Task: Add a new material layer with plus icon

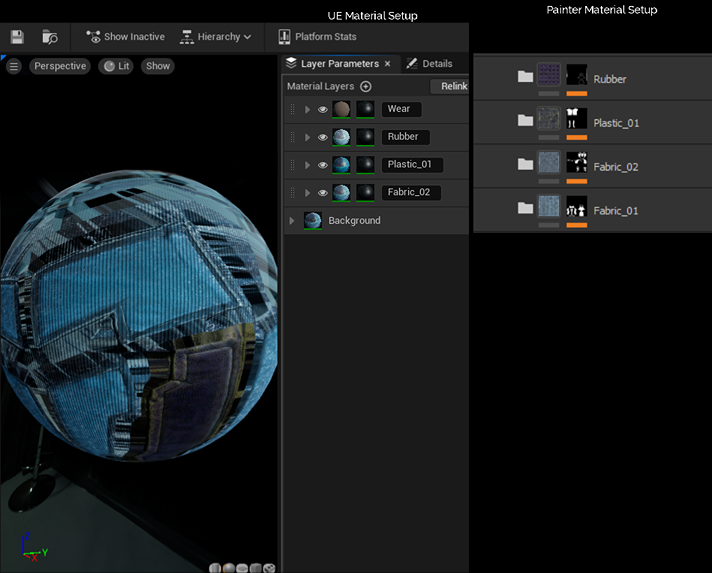Action: pyautogui.click(x=365, y=87)
